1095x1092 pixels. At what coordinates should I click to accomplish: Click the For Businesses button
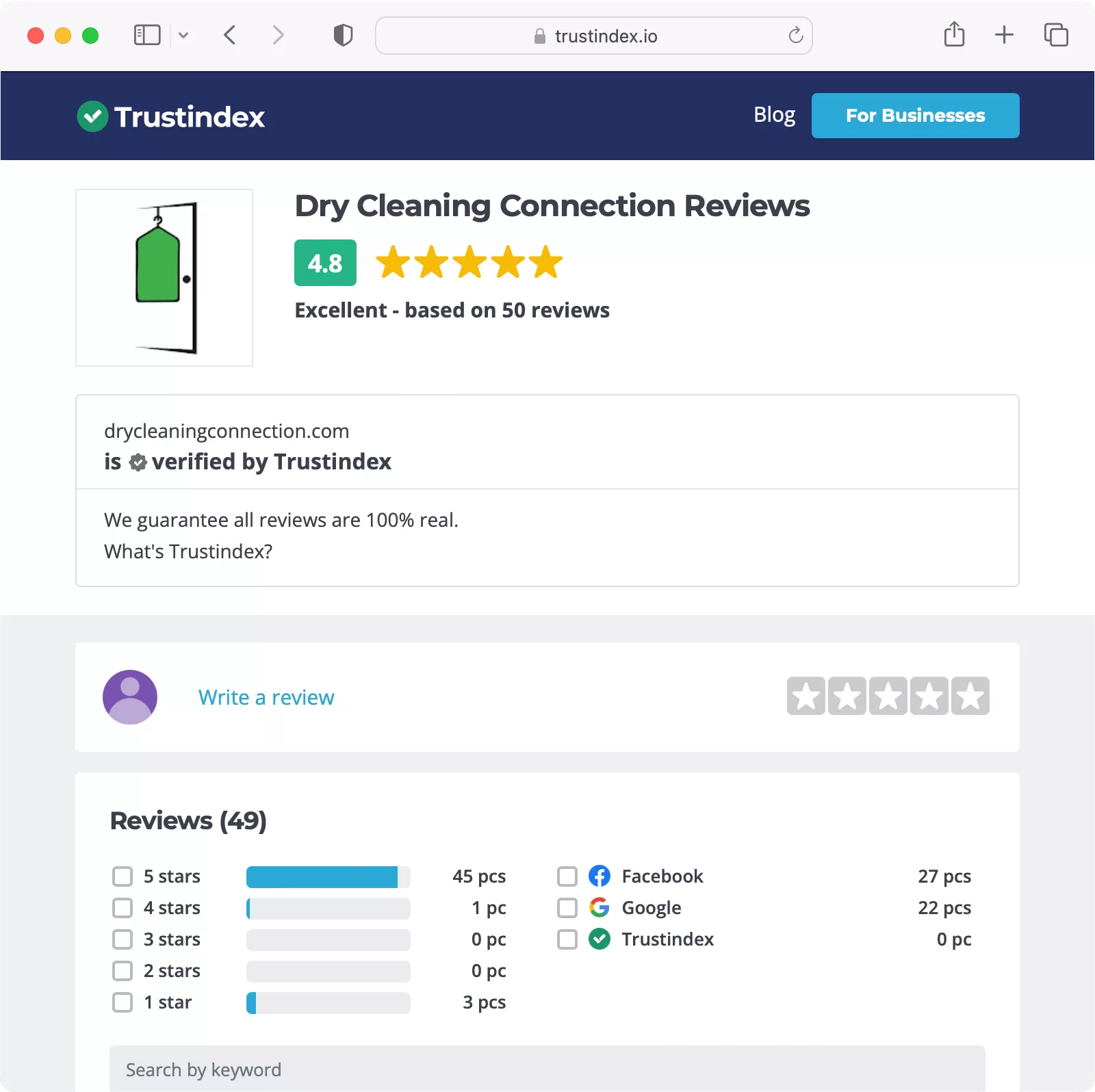click(915, 116)
